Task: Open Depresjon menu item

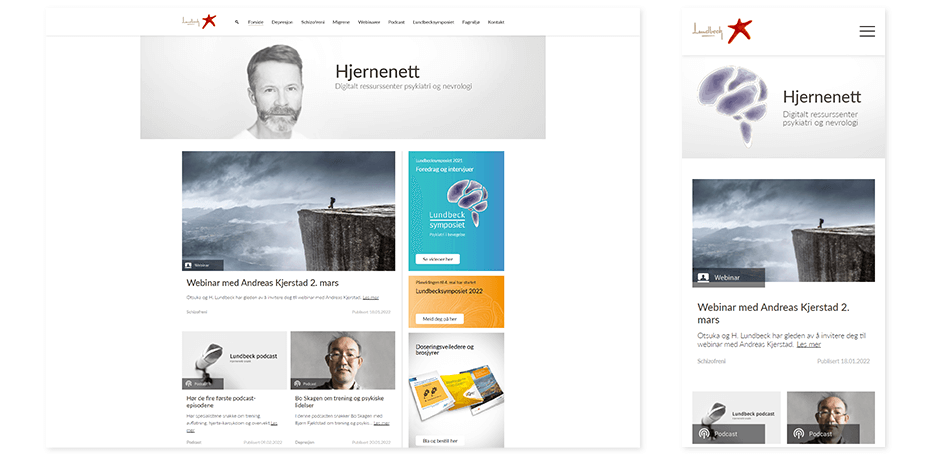Action: pos(282,22)
